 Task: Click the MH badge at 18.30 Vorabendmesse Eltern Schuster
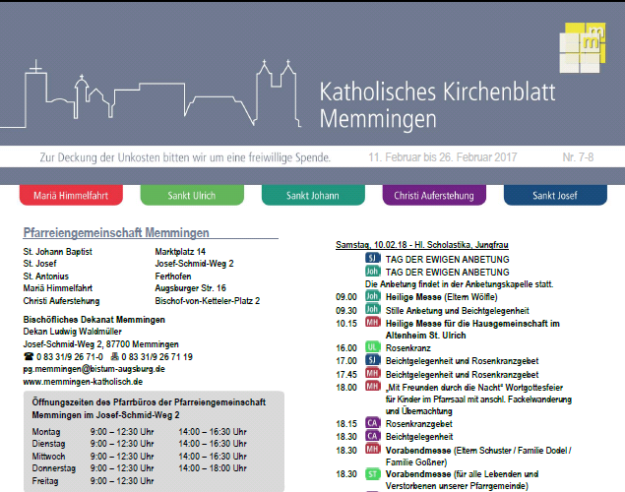tap(372, 449)
